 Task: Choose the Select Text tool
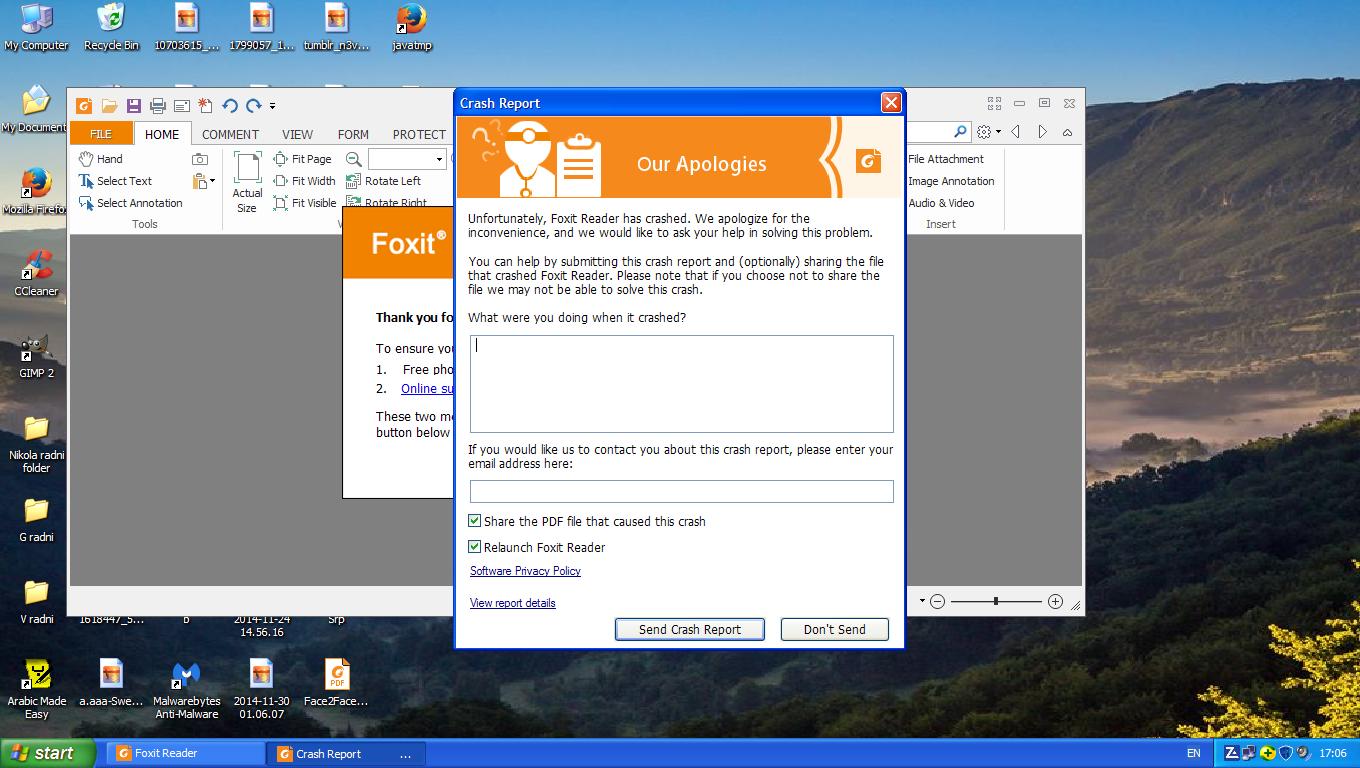115,181
